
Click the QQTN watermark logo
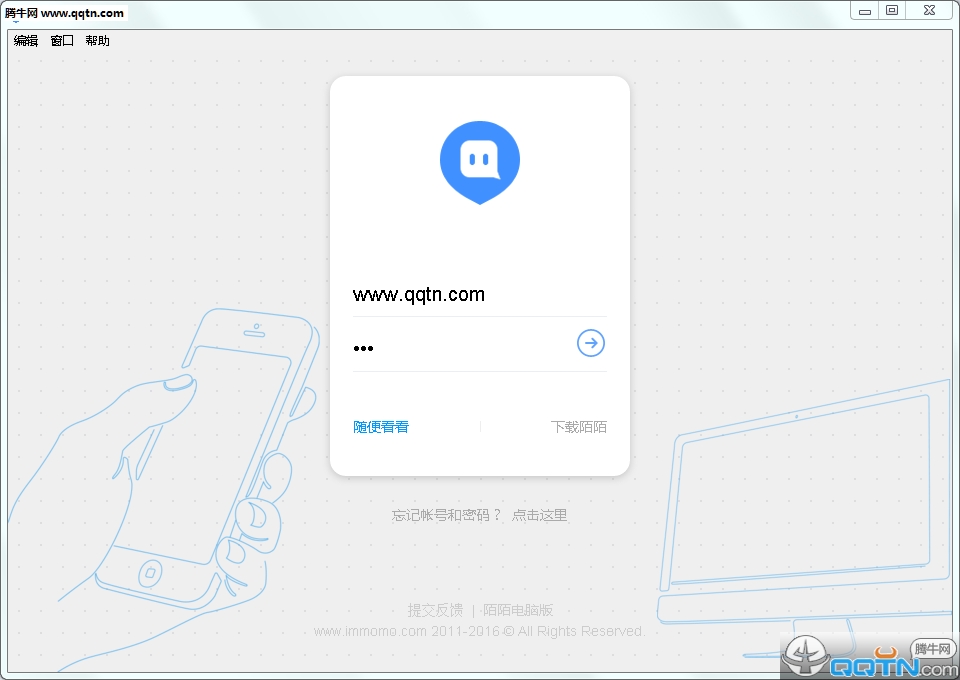tap(870, 655)
